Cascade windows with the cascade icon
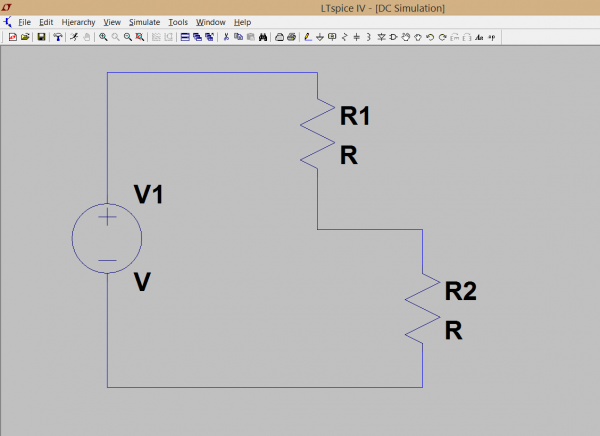600x436 pixels. pyautogui.click(x=197, y=37)
